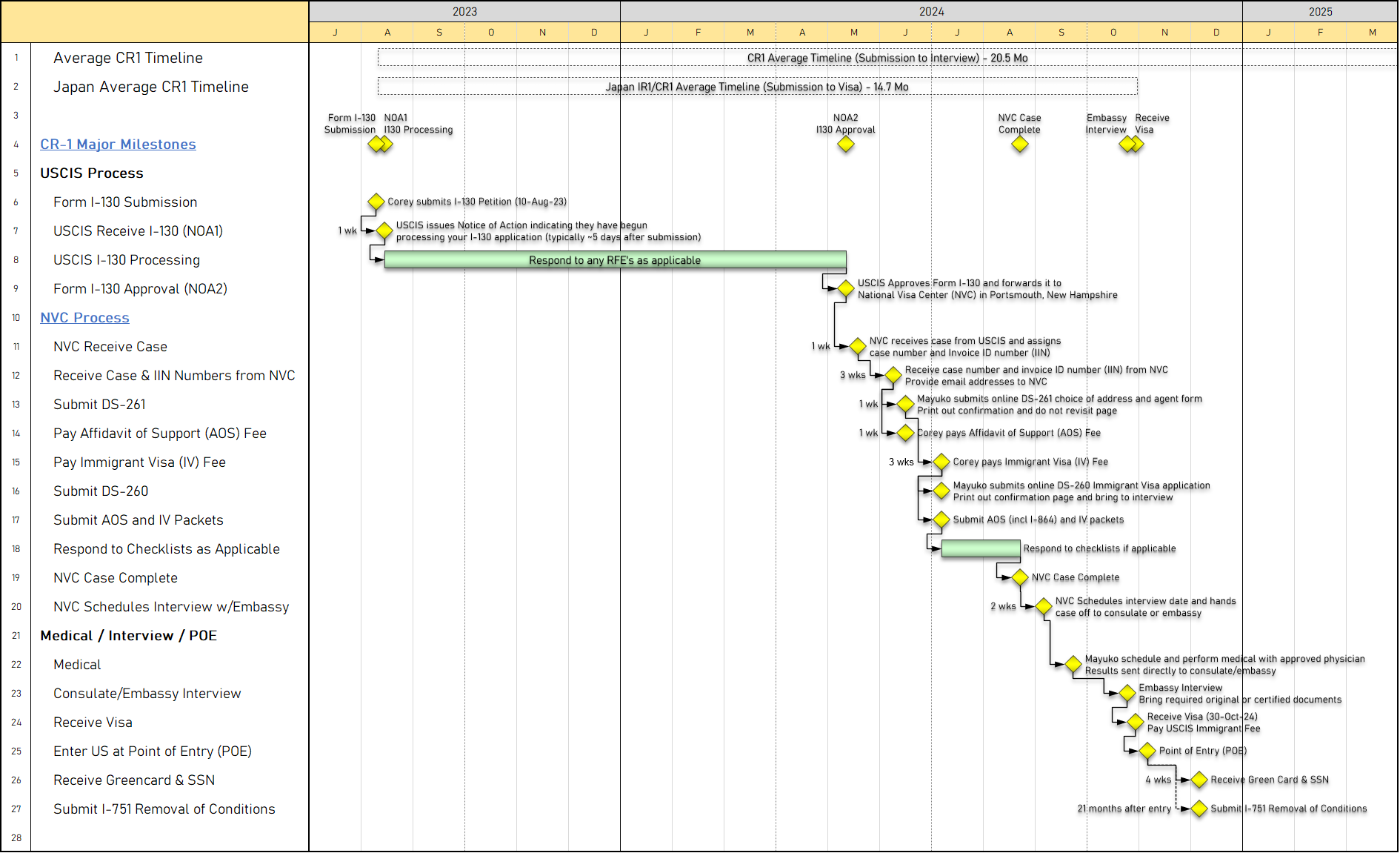
Task: Select the Form I-130 Submission milestone diamond in row 6
Action: (376, 202)
